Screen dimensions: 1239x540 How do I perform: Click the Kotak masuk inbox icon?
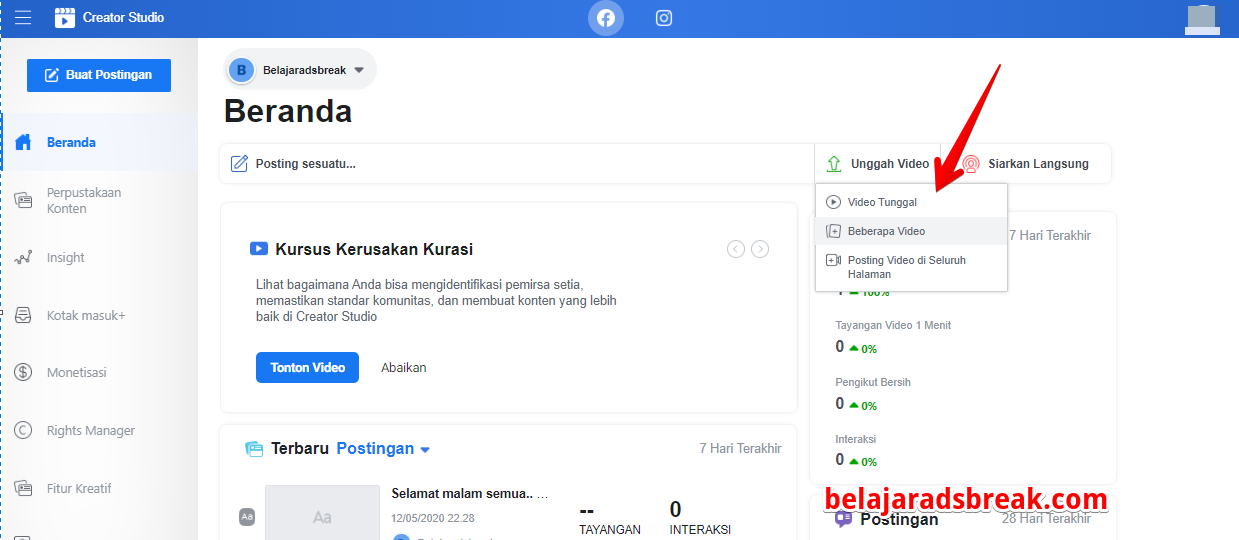pos(24,315)
